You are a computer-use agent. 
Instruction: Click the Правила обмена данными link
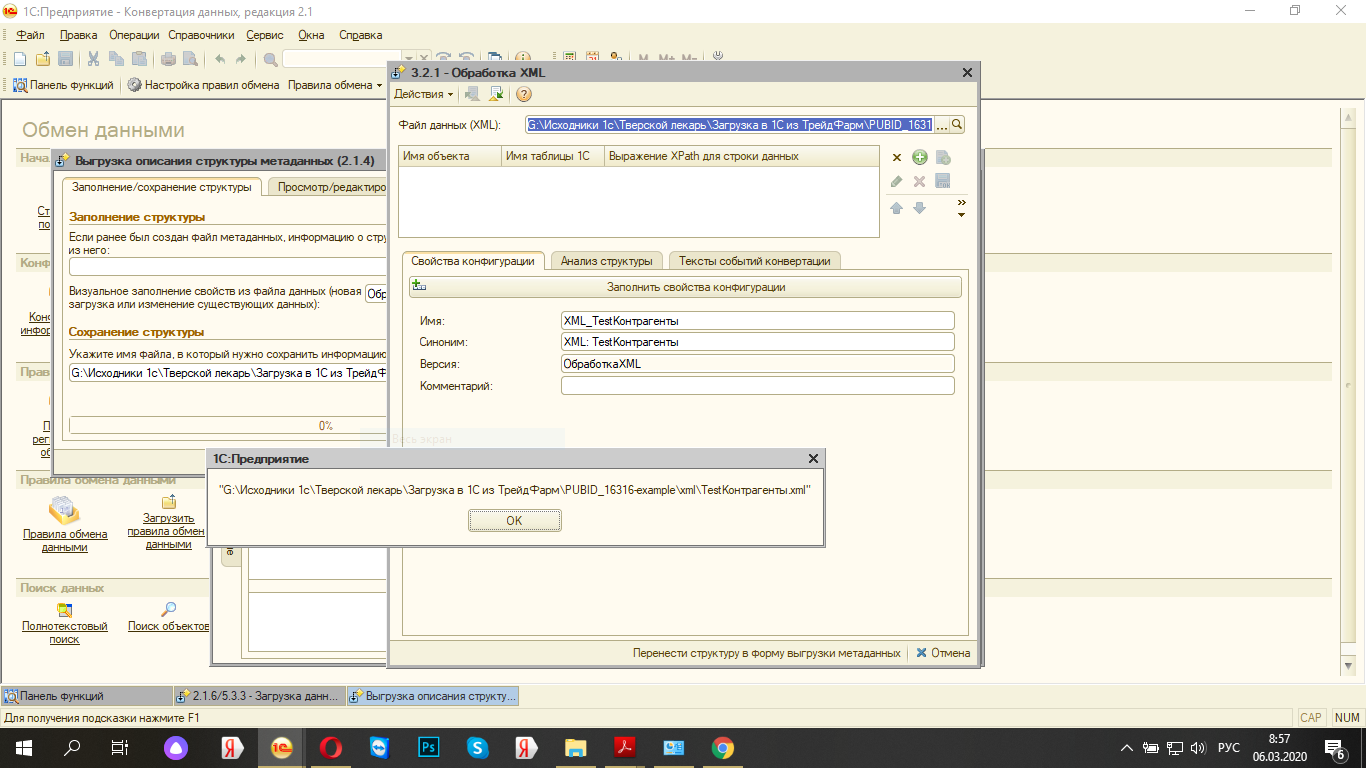[65, 541]
